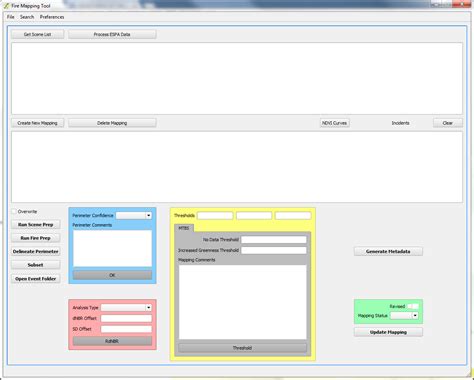
Task: Click Generate Metadata button
Action: 388,251
